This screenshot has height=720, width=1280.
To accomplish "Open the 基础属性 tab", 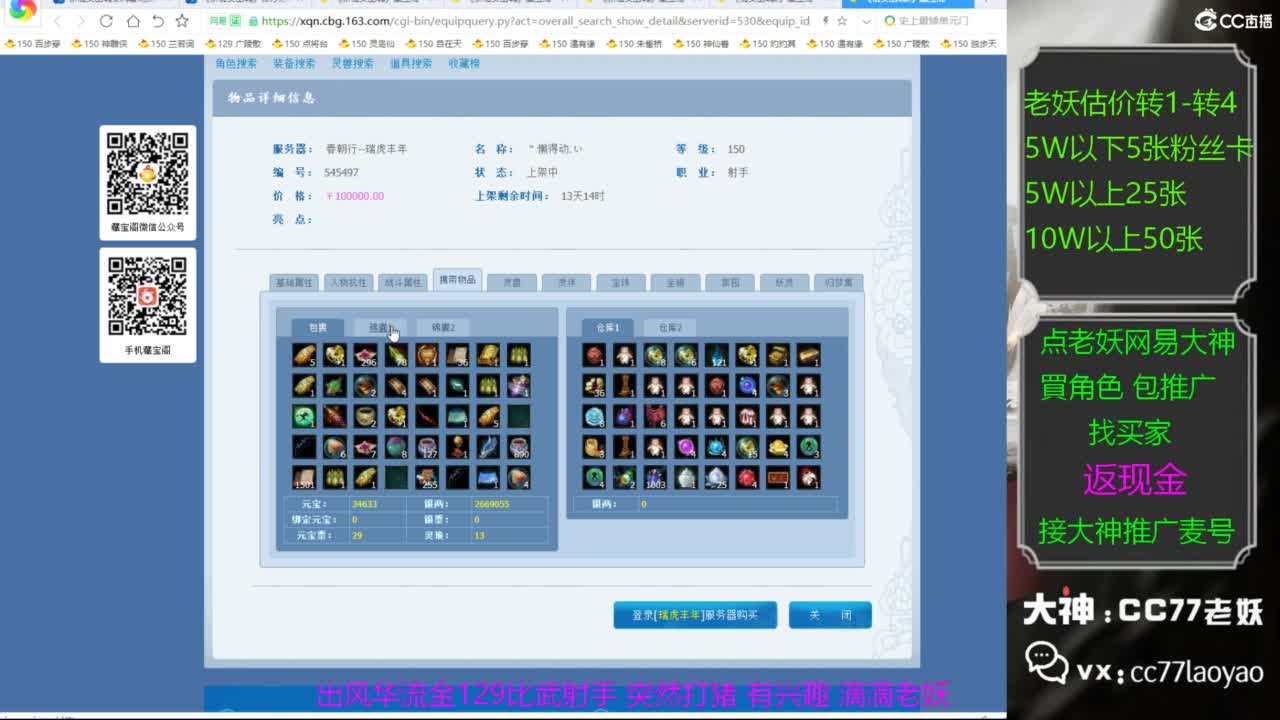I will pyautogui.click(x=294, y=283).
